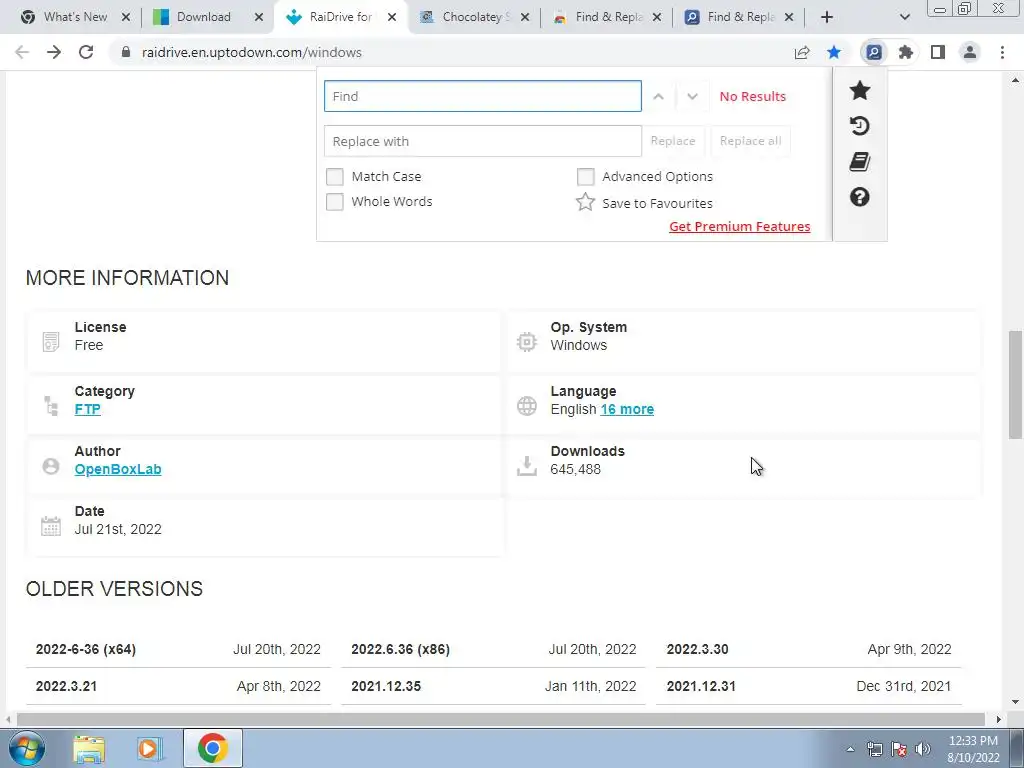
Task: Click the taskbar clock 12:33 PM
Action: [972, 741]
